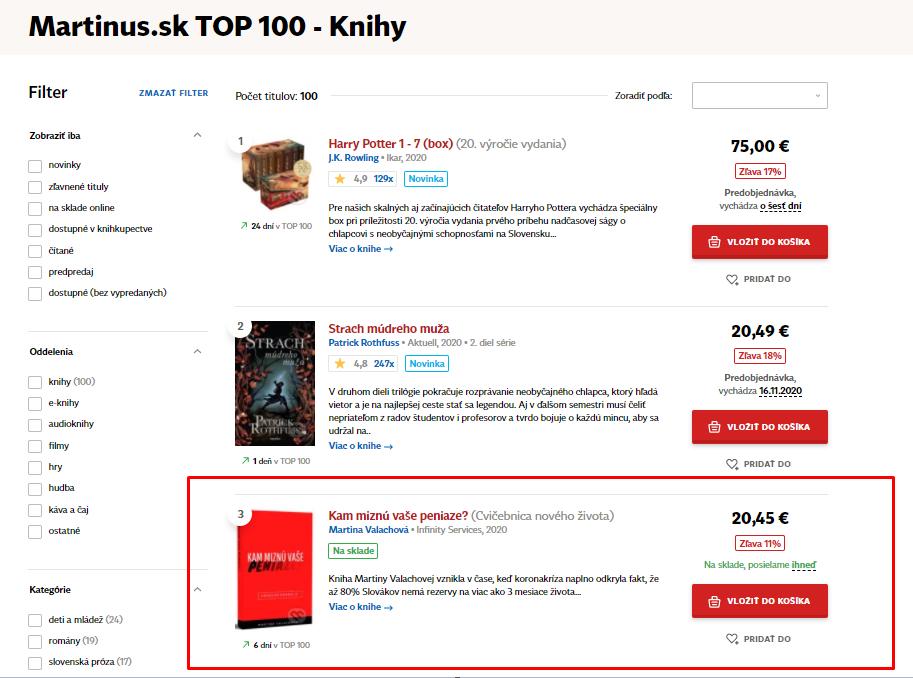Open author link J.K. Rowling
This screenshot has width=913, height=678.
point(353,158)
